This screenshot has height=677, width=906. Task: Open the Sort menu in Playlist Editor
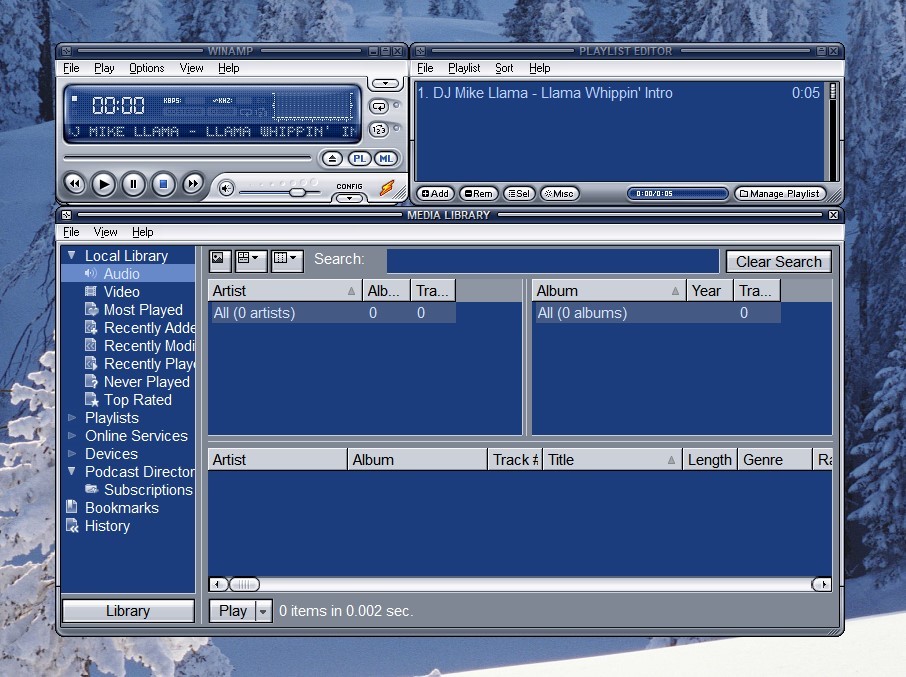tap(504, 68)
